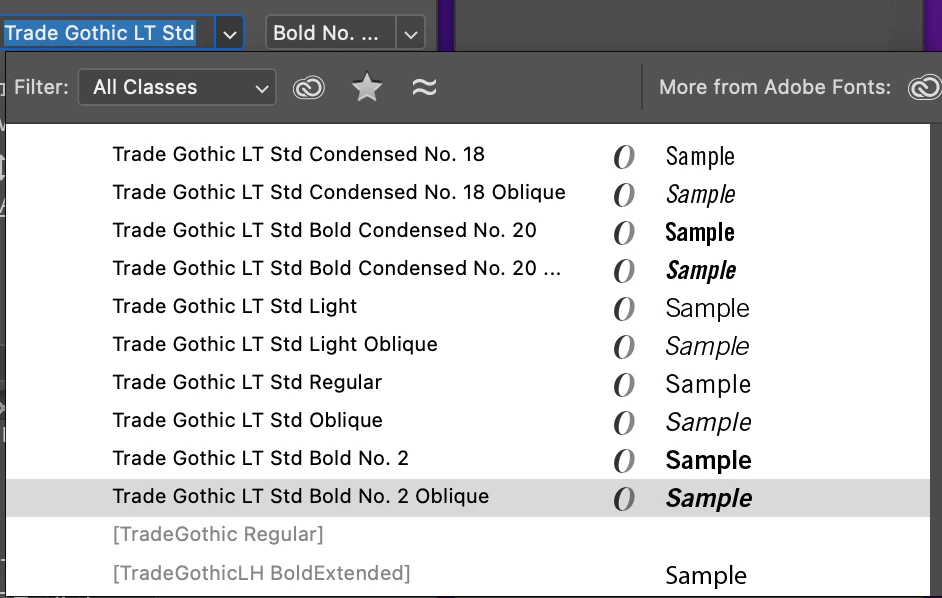Image resolution: width=942 pixels, height=598 pixels.
Task: Click OpenType icon beside Bold No. 2
Action: click(624, 460)
